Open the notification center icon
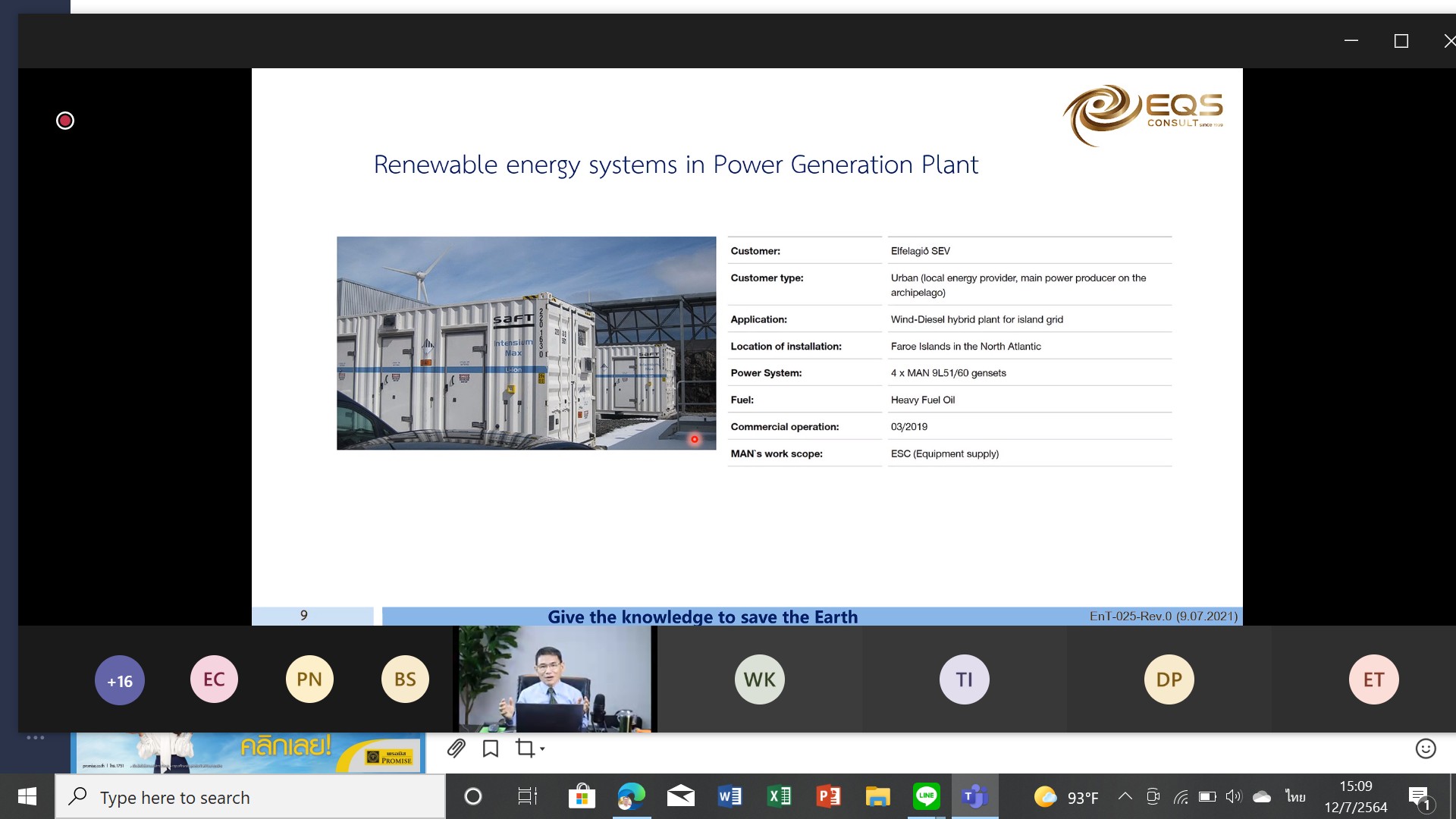 point(1420,797)
